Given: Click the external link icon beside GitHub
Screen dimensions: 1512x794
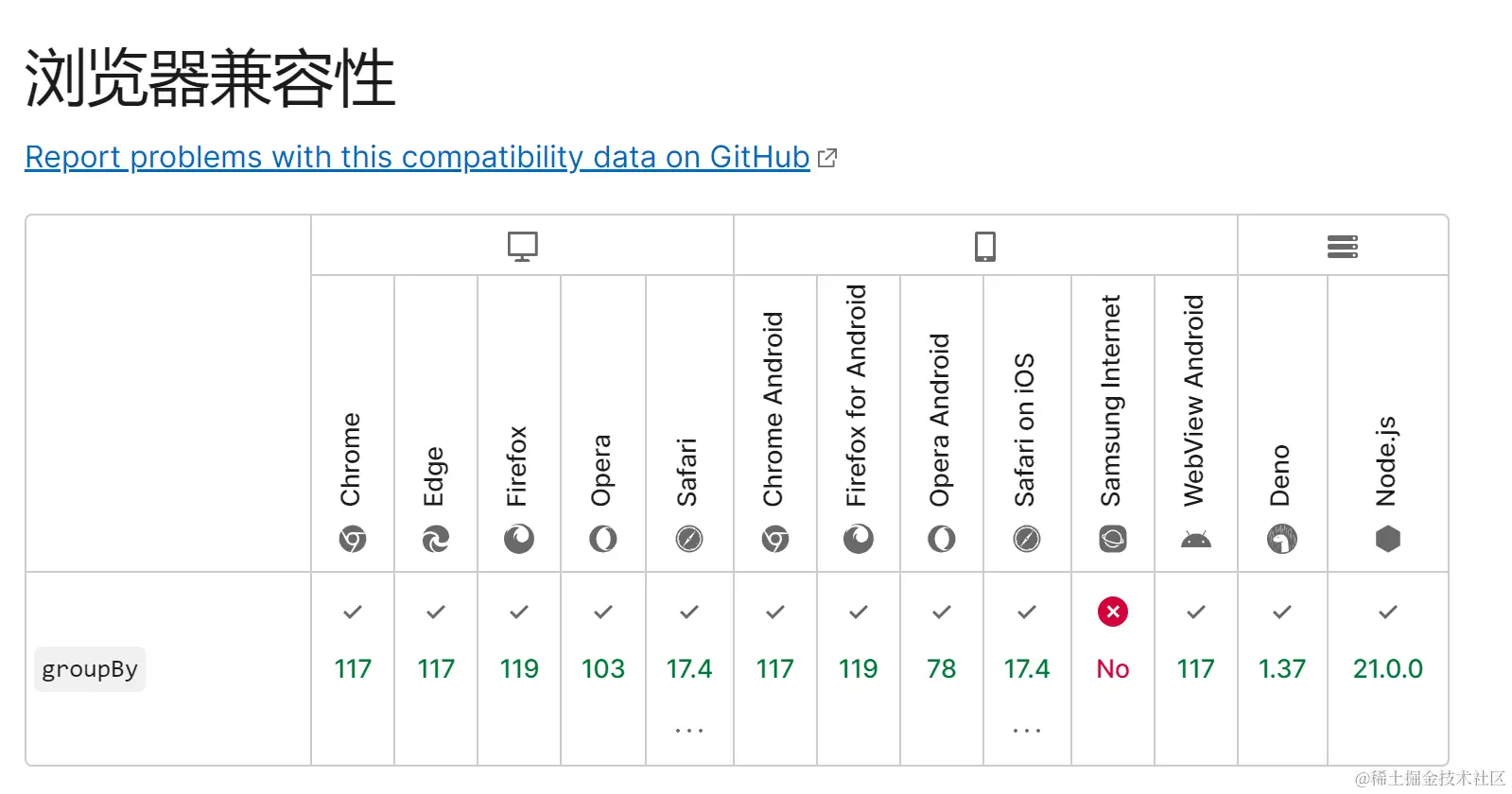Looking at the screenshot, I should pos(827,158).
